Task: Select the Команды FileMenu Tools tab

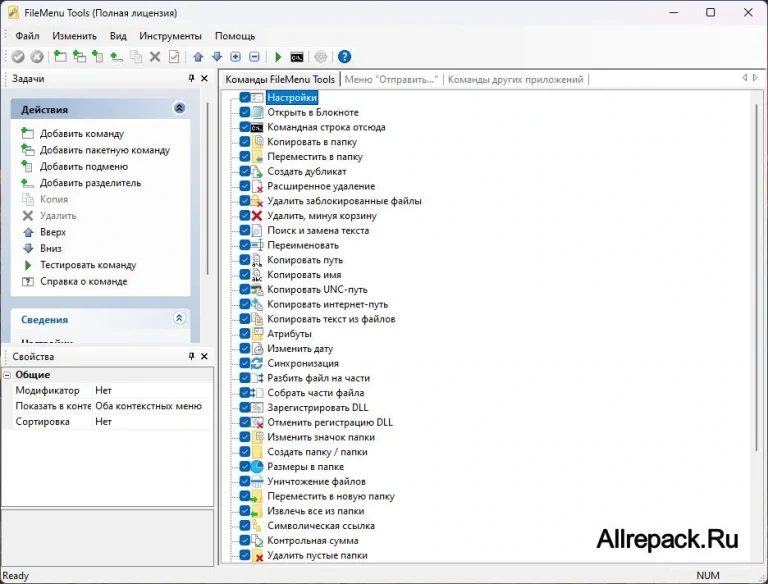Action: (x=280, y=79)
